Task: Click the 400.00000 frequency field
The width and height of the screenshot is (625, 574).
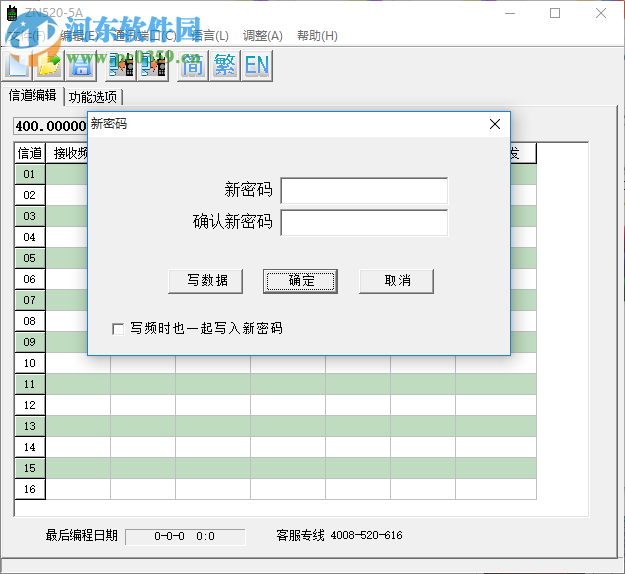Action: [x=51, y=126]
